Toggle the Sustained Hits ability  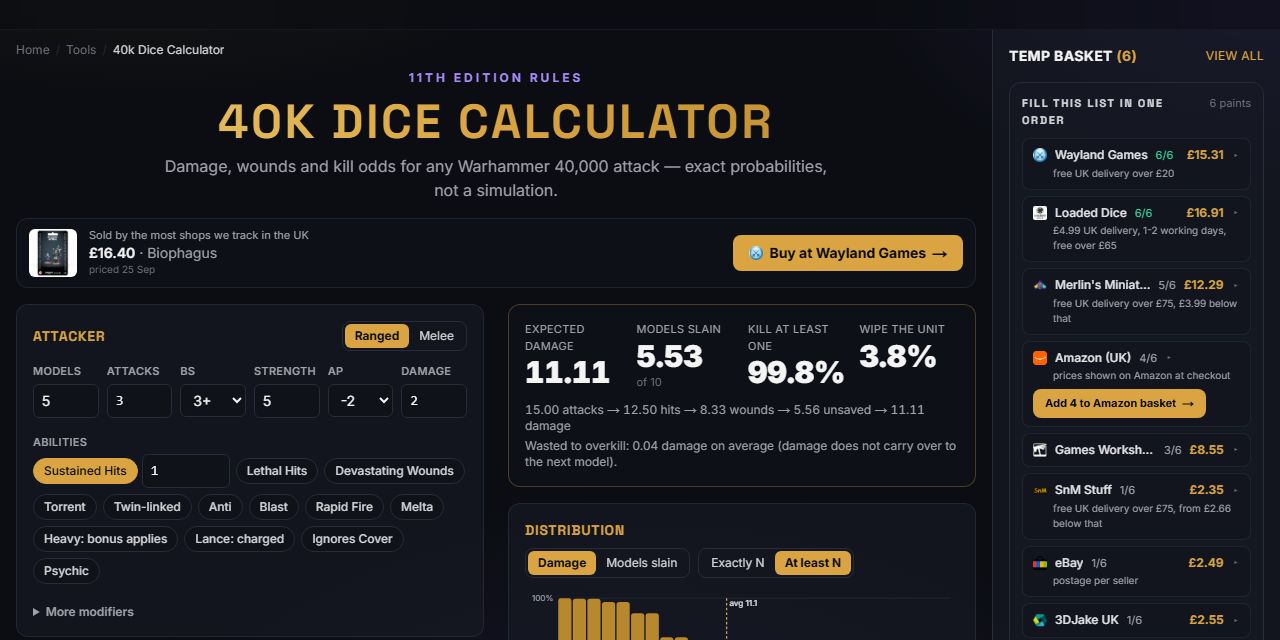coord(86,471)
